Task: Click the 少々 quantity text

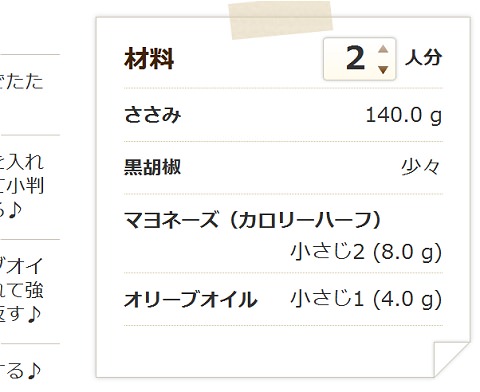Action: pos(421,167)
